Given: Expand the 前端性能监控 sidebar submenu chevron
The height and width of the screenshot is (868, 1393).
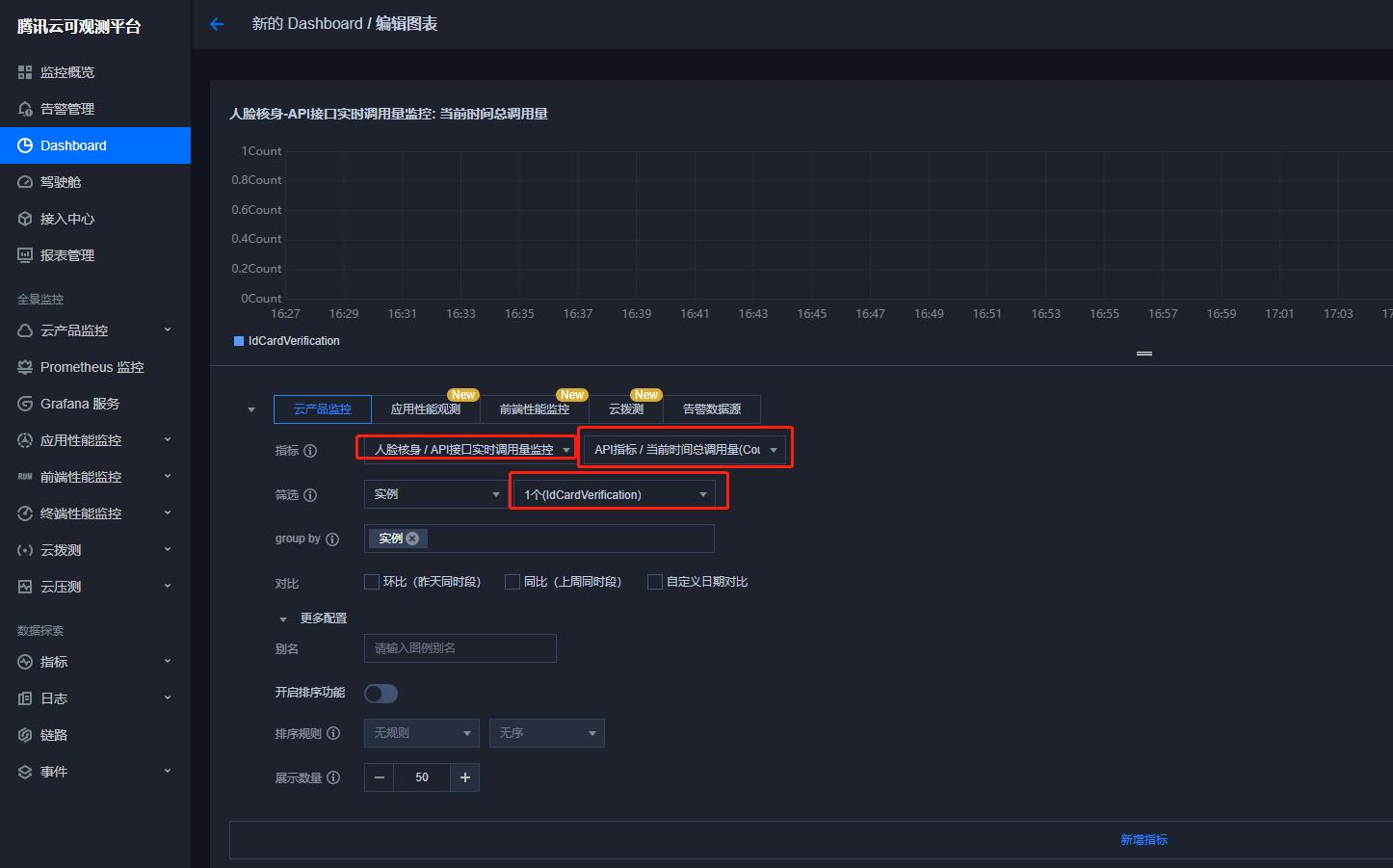Looking at the screenshot, I should click(168, 476).
